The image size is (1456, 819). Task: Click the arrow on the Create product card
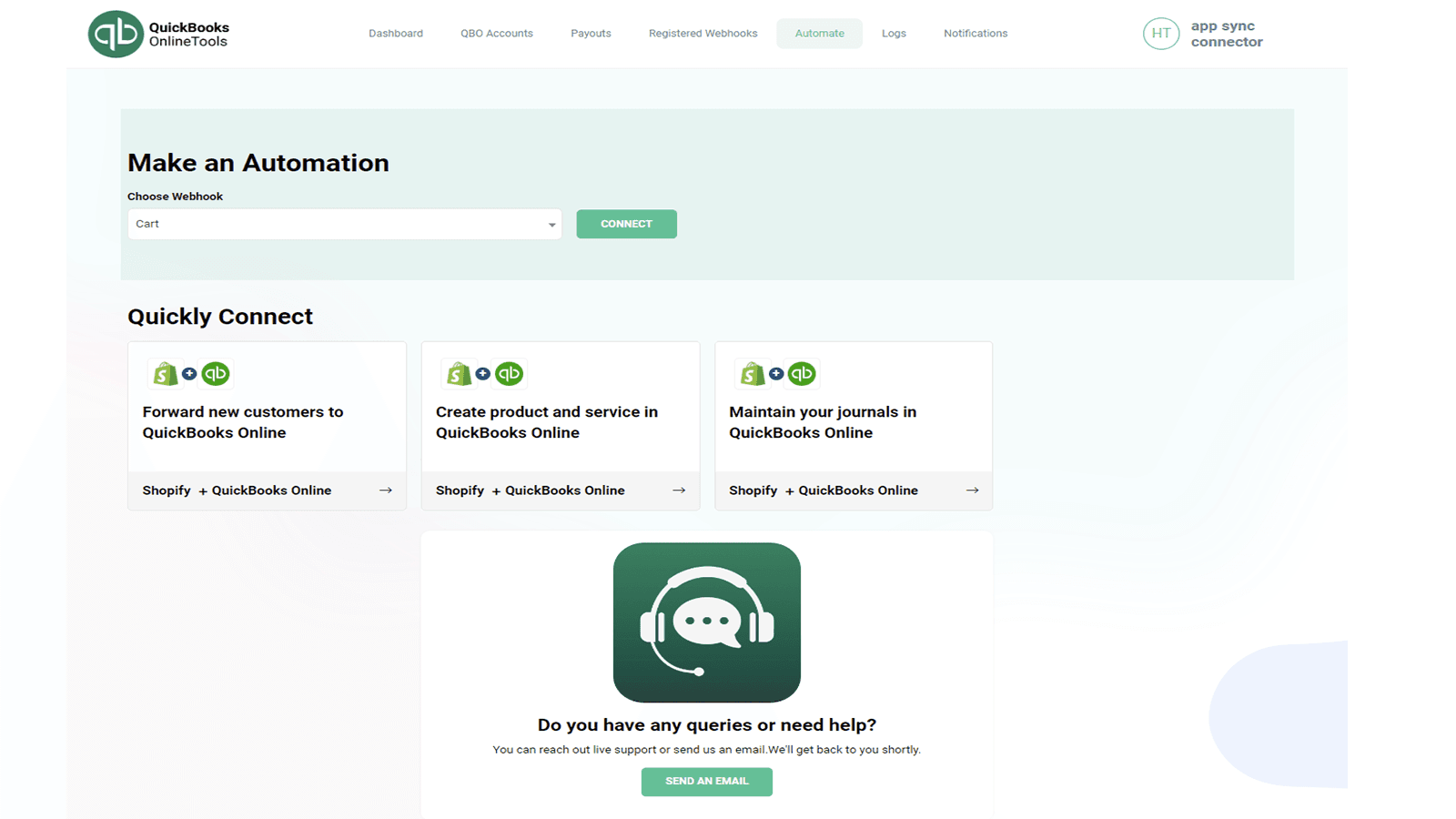(679, 490)
